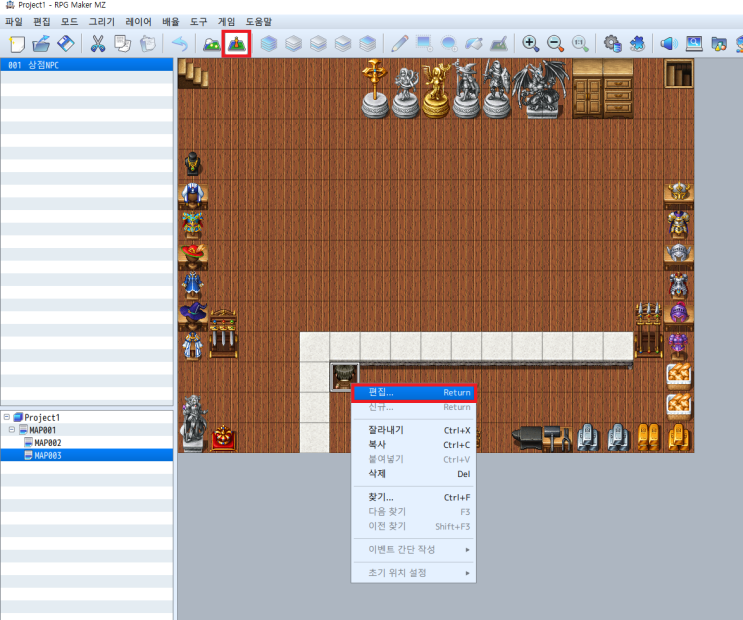Choose 잘라내기 in the context menu

pyautogui.click(x=414, y=430)
